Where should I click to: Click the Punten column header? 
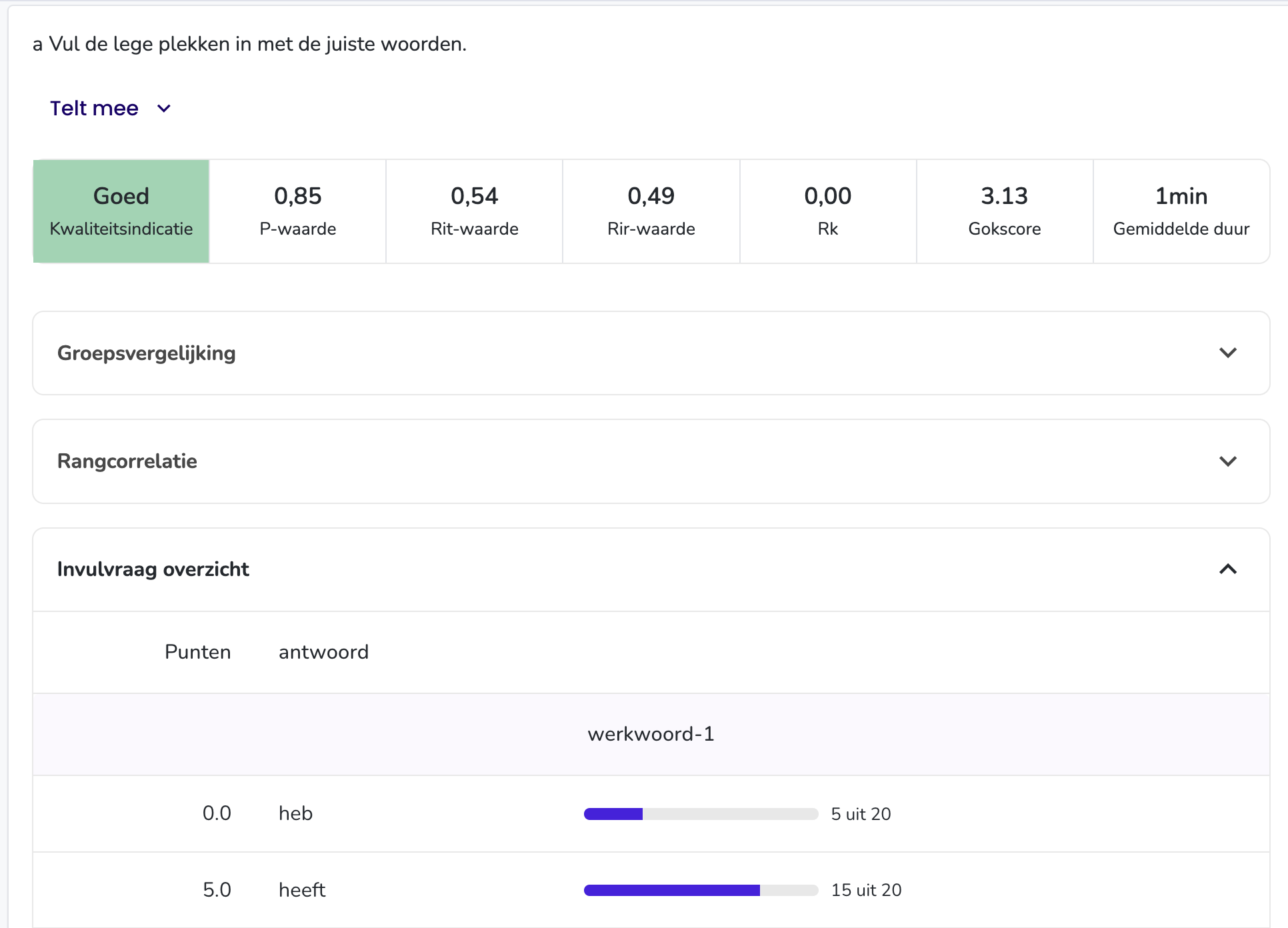pos(198,652)
